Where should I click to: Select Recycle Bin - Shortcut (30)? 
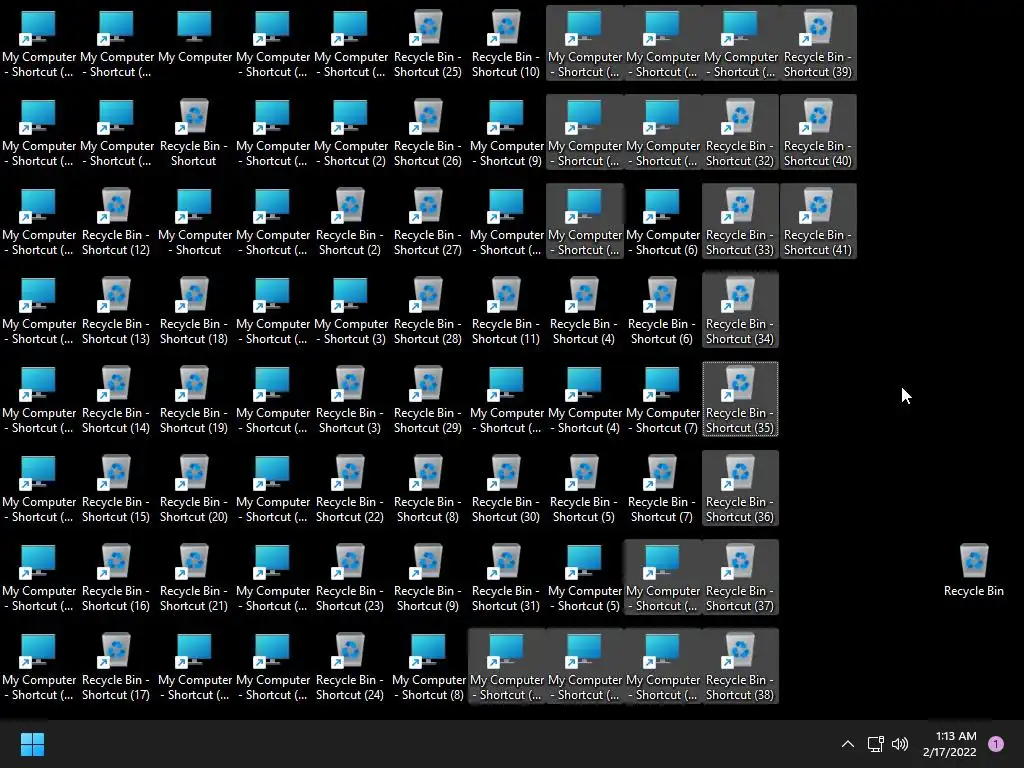click(x=505, y=488)
